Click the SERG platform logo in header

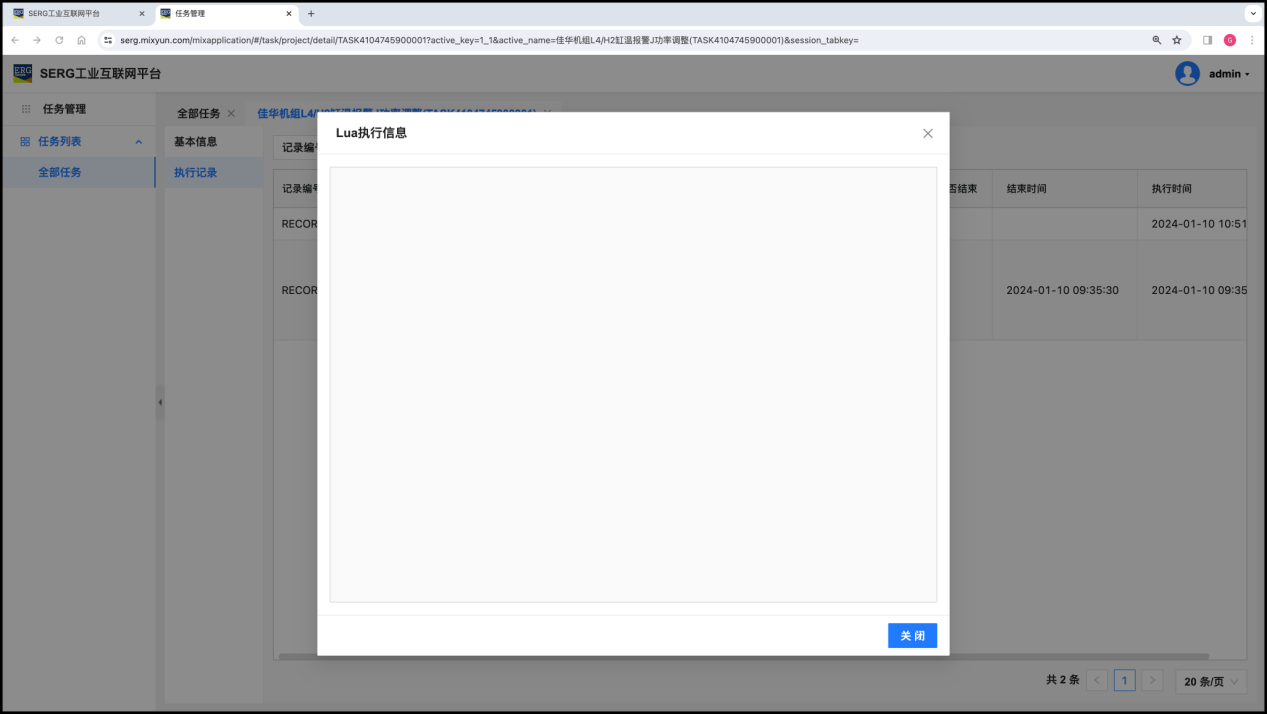click(22, 73)
